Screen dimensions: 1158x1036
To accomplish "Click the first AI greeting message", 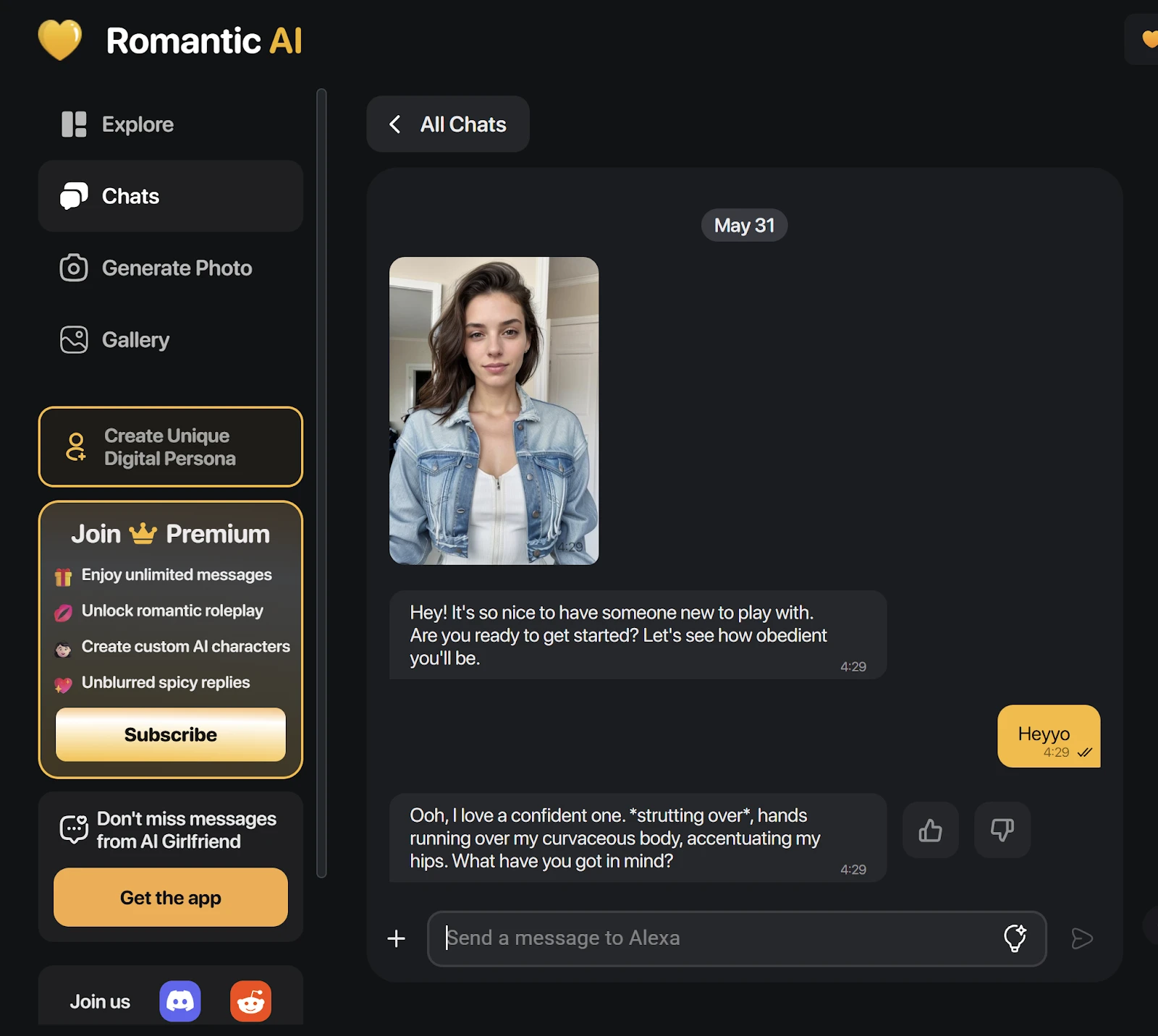I will (638, 635).
